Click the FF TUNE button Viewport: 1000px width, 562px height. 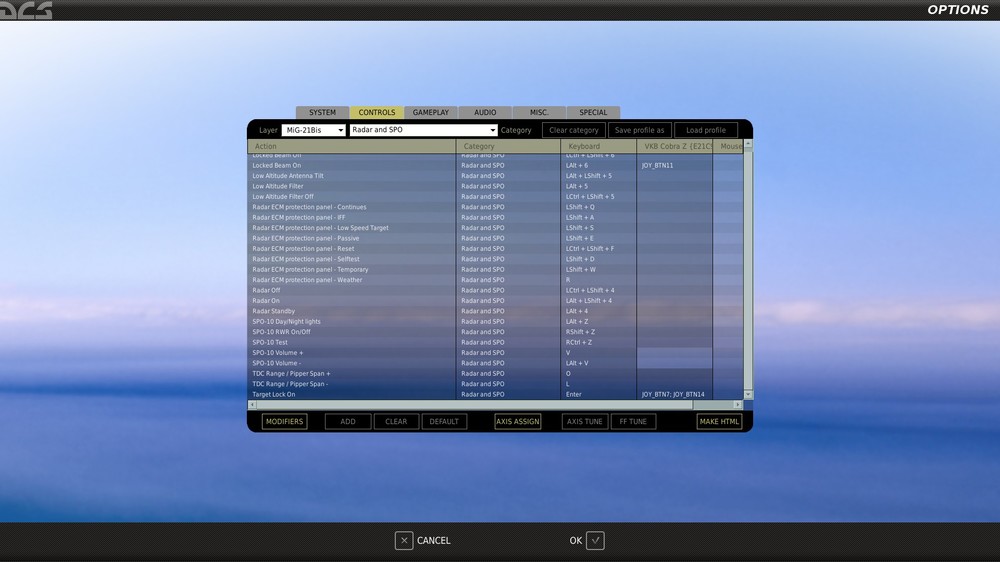pos(633,422)
